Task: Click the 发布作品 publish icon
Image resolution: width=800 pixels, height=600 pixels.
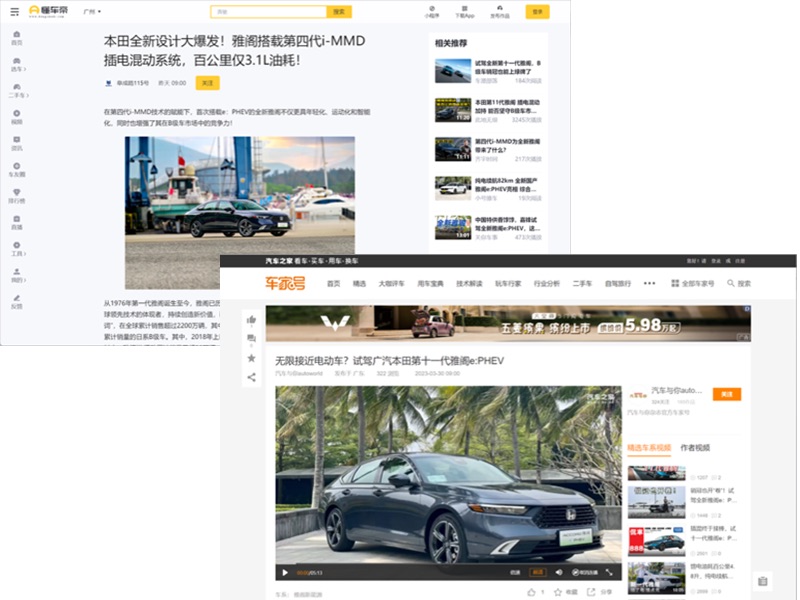Action: [x=499, y=12]
